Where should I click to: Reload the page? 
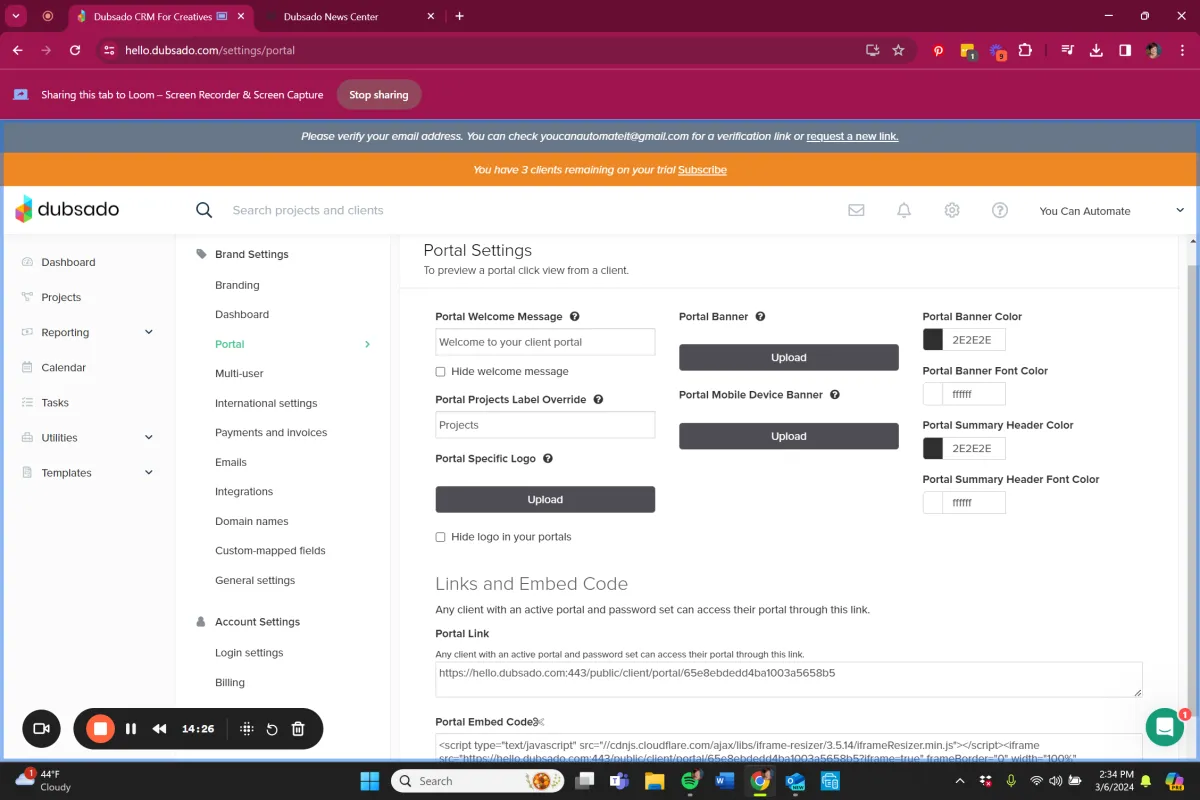point(75,50)
